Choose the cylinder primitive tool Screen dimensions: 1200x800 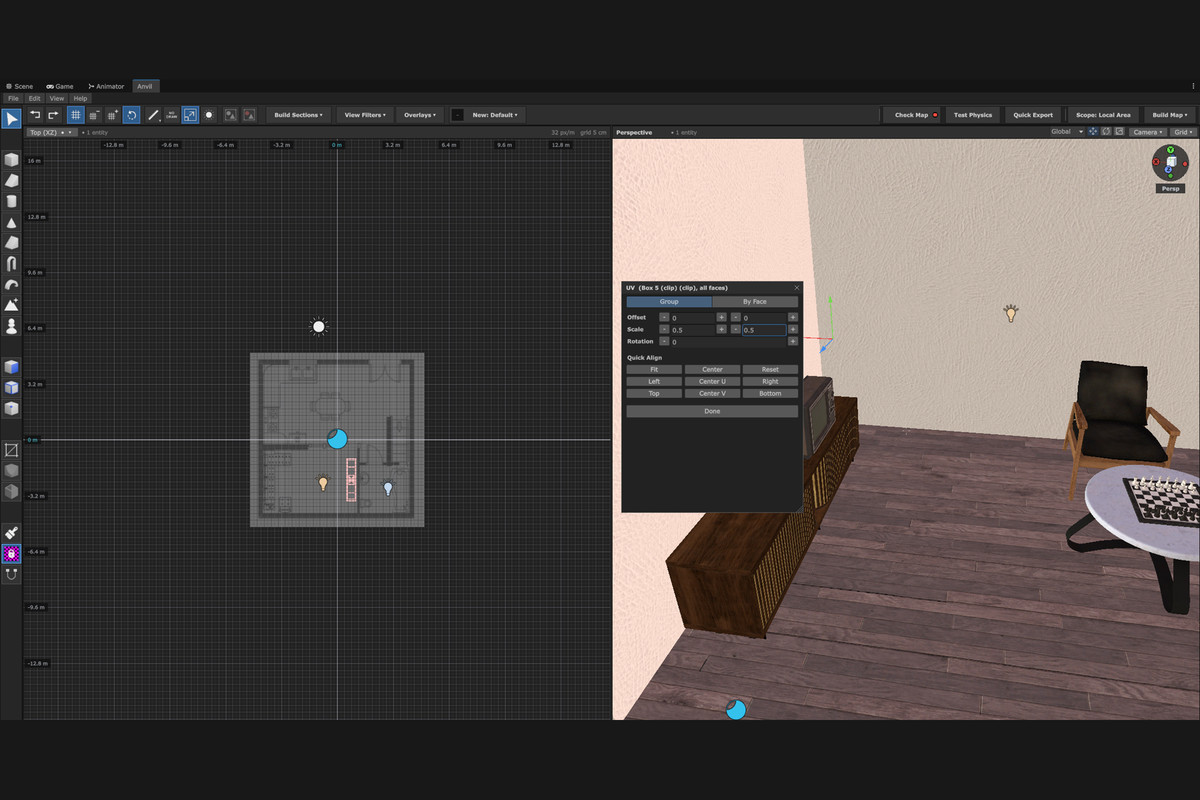tap(11, 201)
